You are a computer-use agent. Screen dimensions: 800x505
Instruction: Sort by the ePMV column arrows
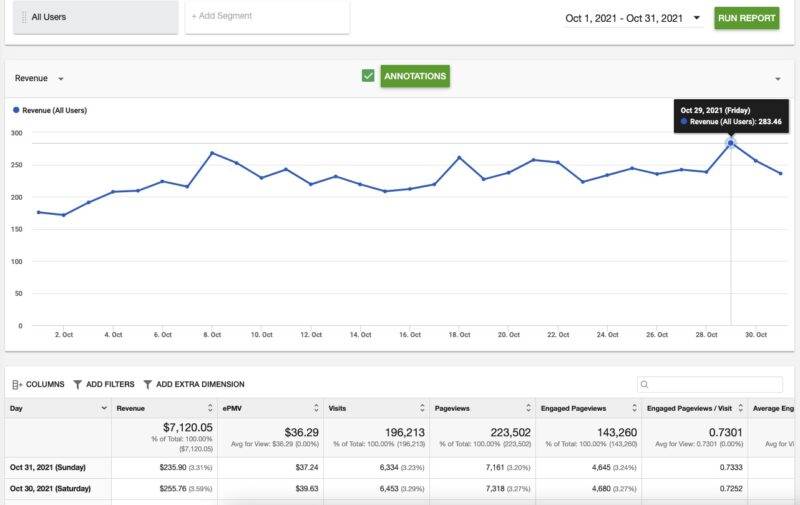316,408
